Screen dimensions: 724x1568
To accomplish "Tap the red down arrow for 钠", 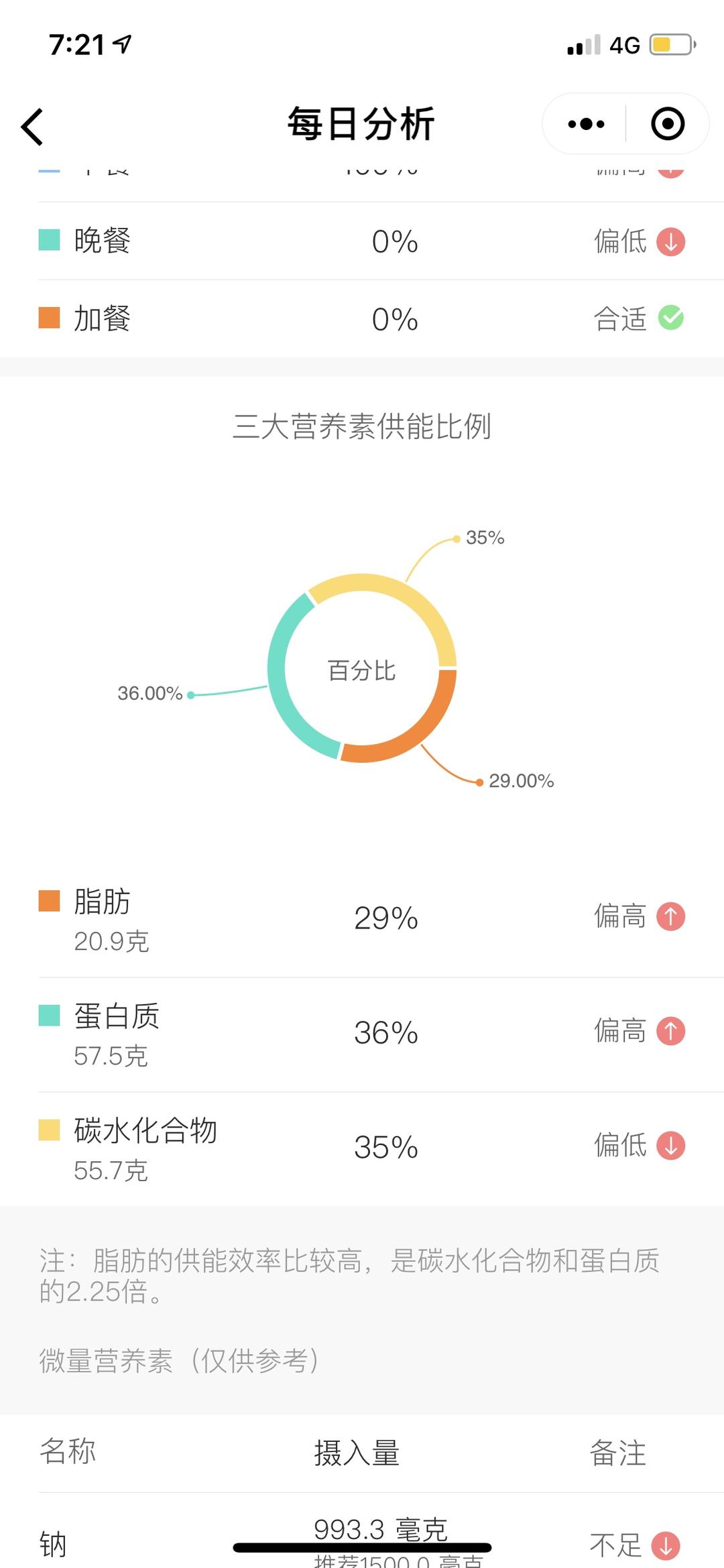I will click(666, 1545).
